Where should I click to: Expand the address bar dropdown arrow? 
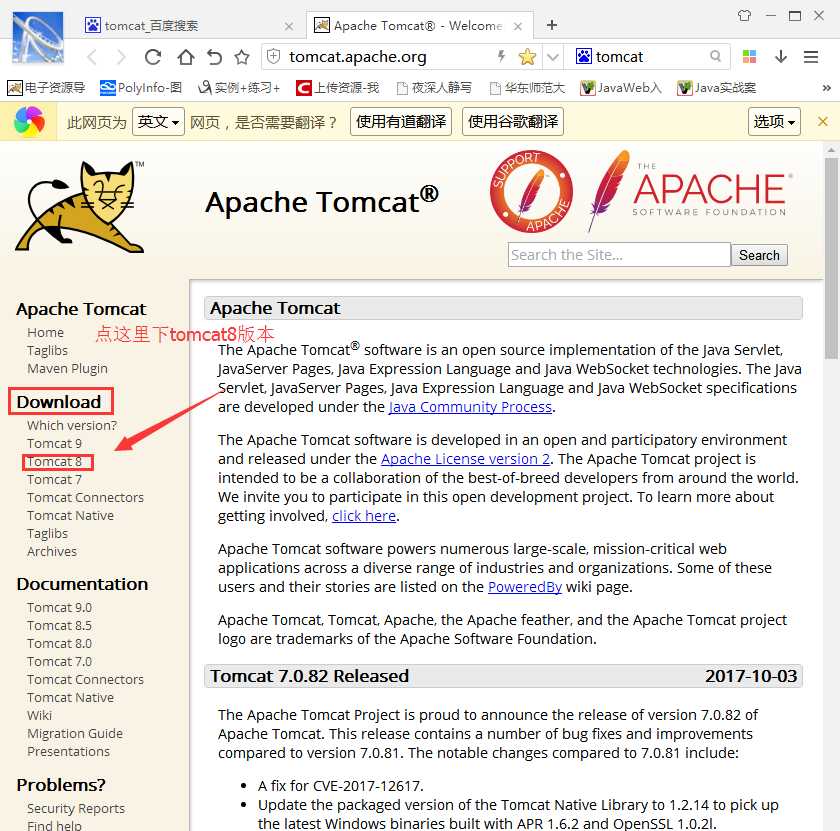[553, 57]
